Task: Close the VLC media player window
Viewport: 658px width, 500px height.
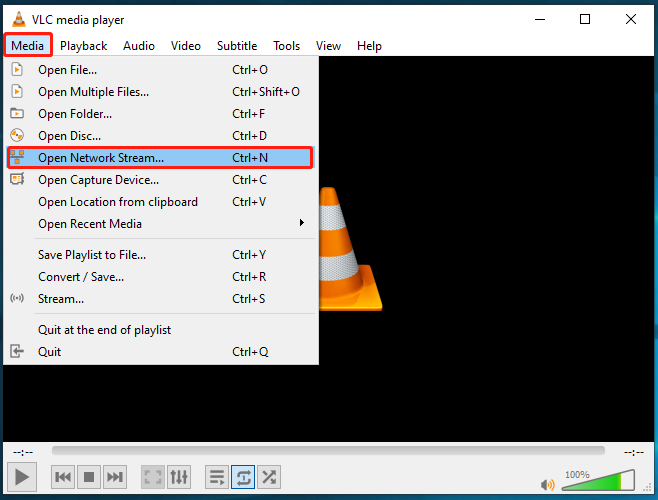Action: point(631,19)
